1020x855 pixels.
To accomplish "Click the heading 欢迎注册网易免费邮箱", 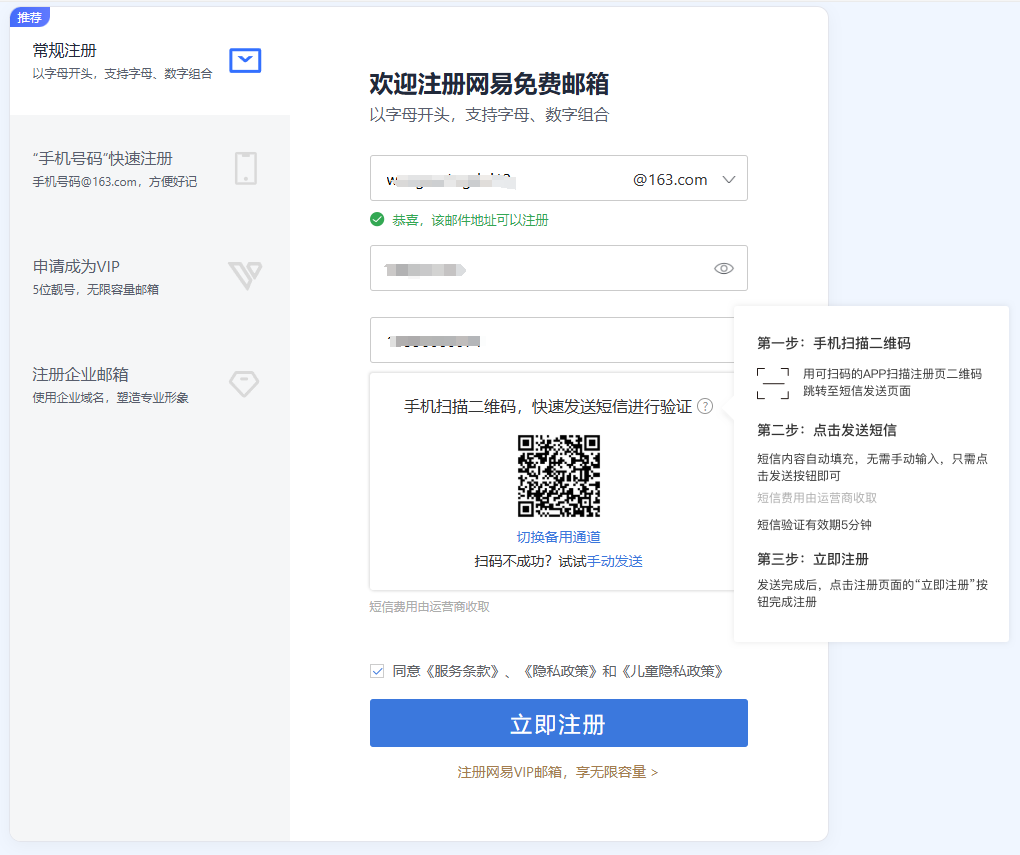I will pyautogui.click(x=489, y=84).
